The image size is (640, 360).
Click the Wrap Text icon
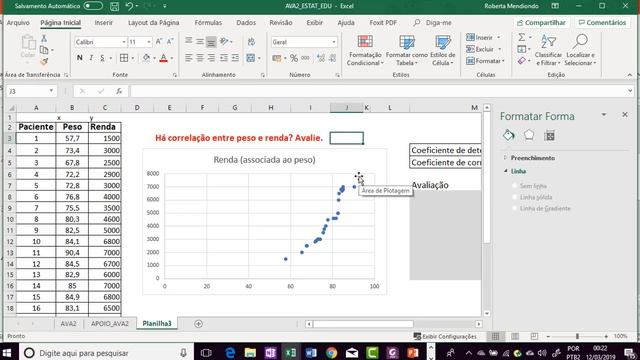(x=251, y=42)
